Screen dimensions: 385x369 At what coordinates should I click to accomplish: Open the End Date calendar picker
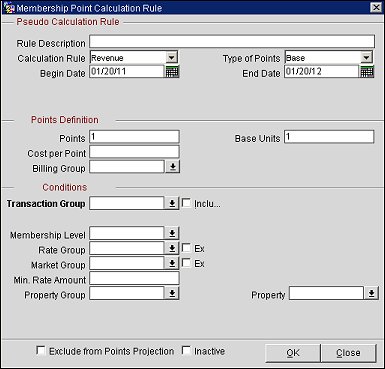[x=367, y=72]
